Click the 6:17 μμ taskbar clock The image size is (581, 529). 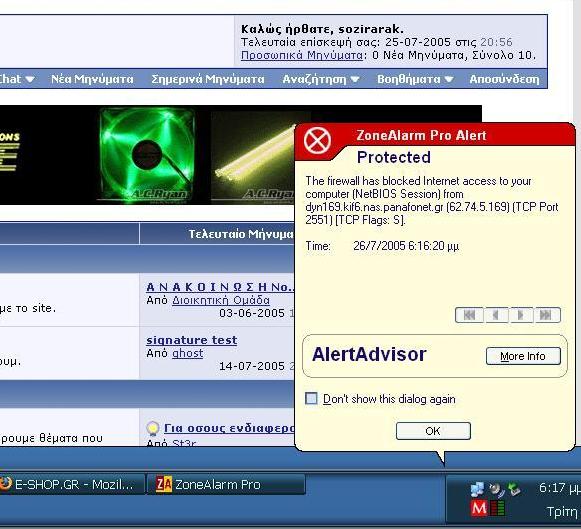tap(560, 488)
